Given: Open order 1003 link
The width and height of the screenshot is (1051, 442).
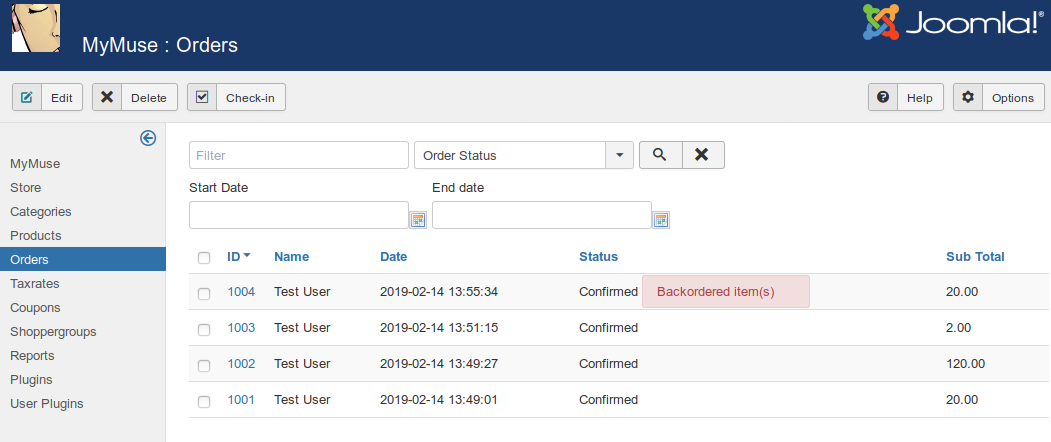Looking at the screenshot, I should click(x=241, y=328).
